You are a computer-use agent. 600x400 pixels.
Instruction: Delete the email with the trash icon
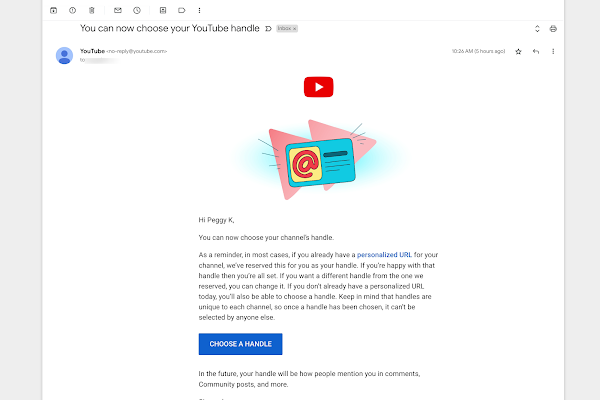[91, 10]
